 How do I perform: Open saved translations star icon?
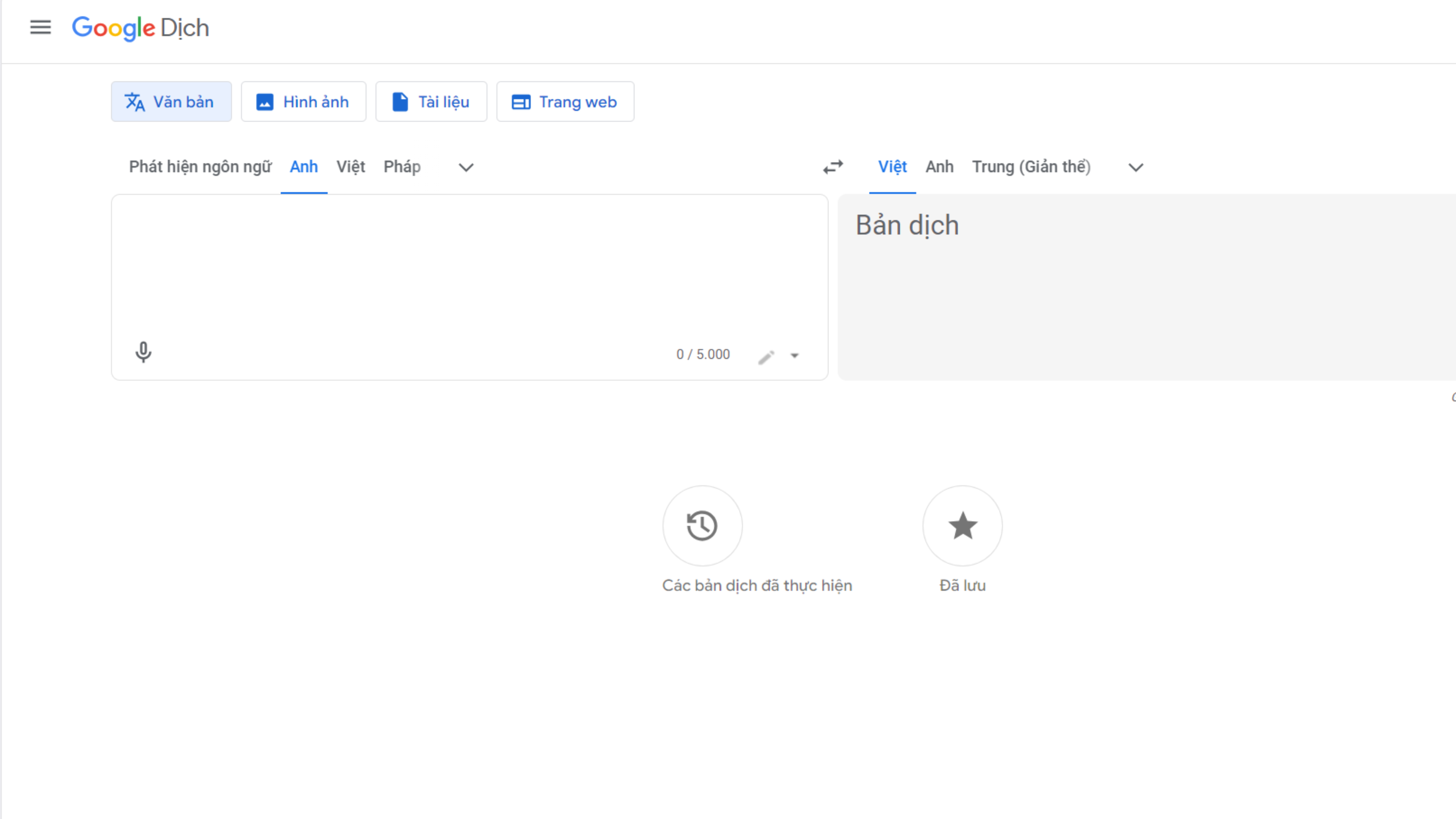tap(962, 526)
